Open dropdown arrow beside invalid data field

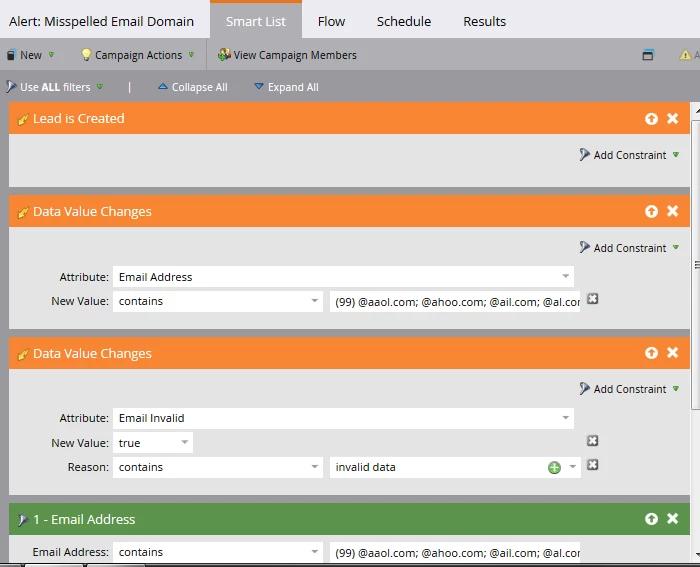pos(572,467)
